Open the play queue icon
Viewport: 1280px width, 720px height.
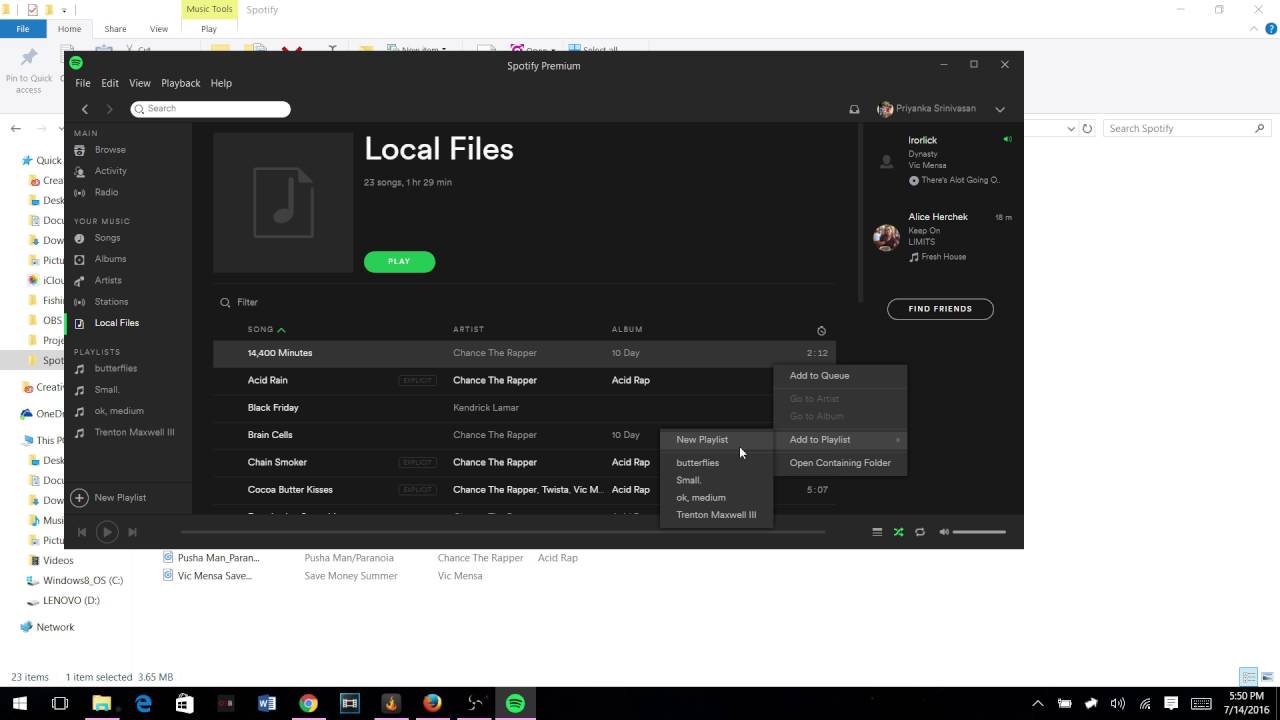[x=877, y=532]
